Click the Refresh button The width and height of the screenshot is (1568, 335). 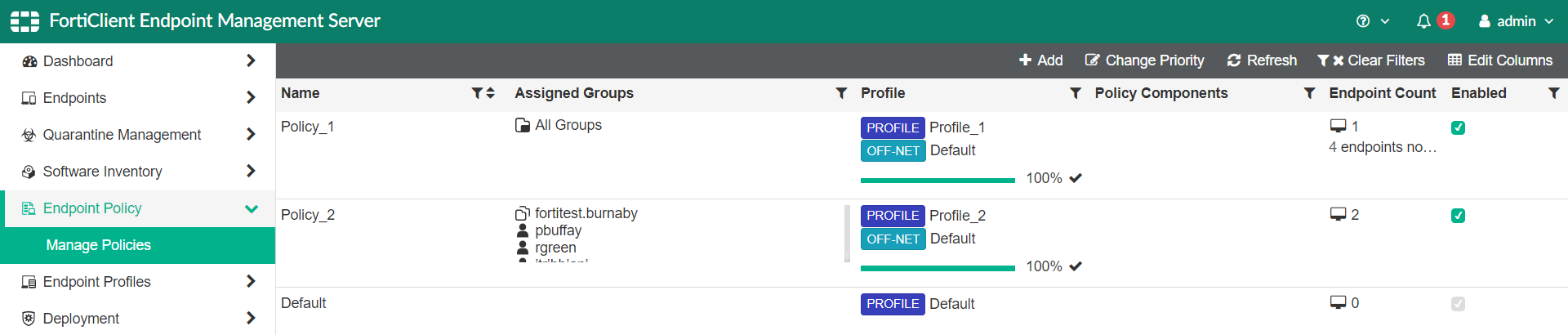(x=1262, y=60)
